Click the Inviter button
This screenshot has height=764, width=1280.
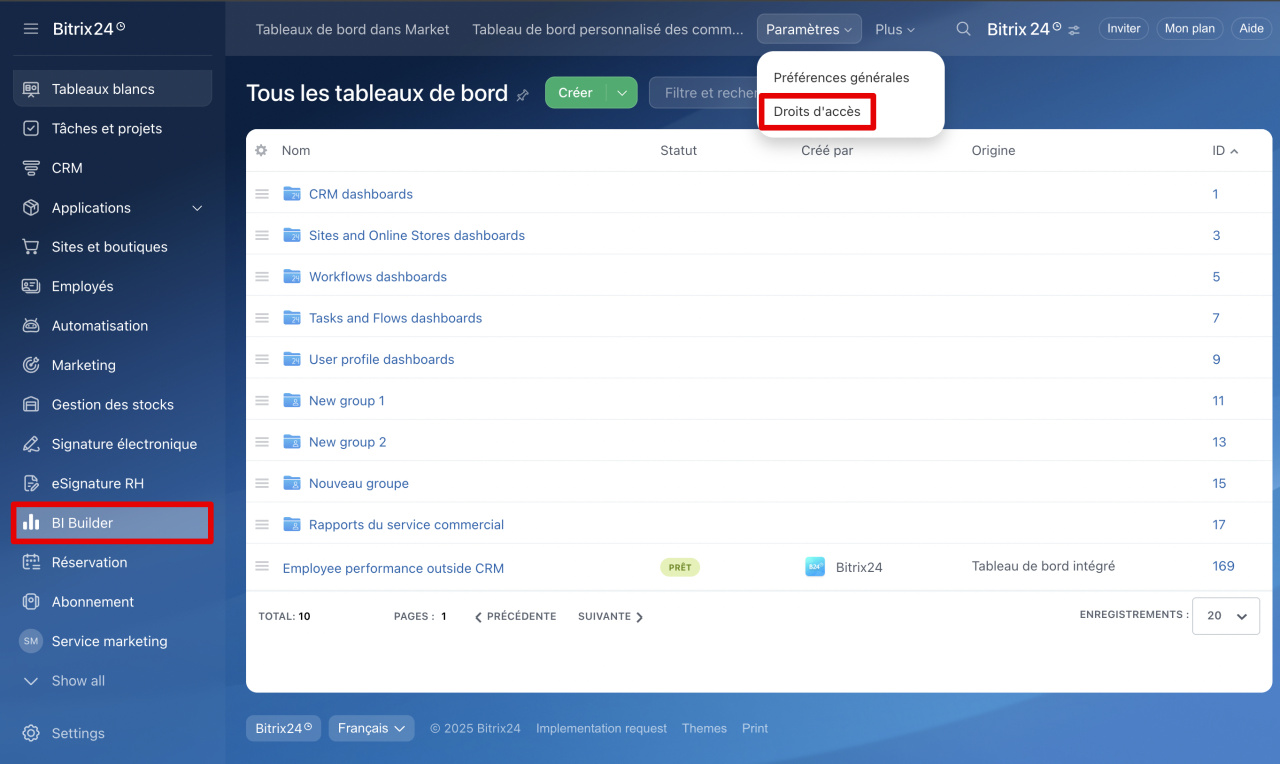[1124, 29]
